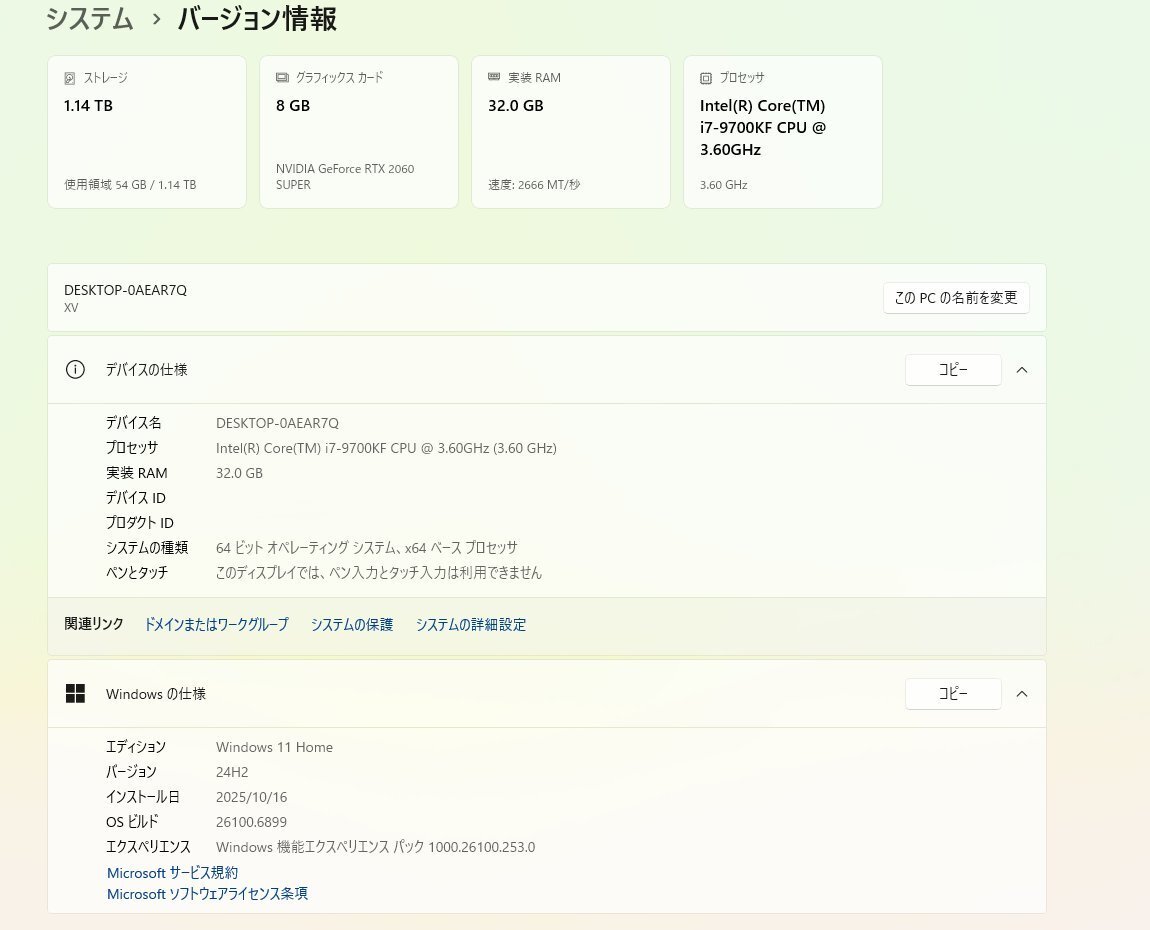Open the 実装 RAM 32.0 GB card
Image resolution: width=1150 pixels, height=930 pixels.
point(571,132)
